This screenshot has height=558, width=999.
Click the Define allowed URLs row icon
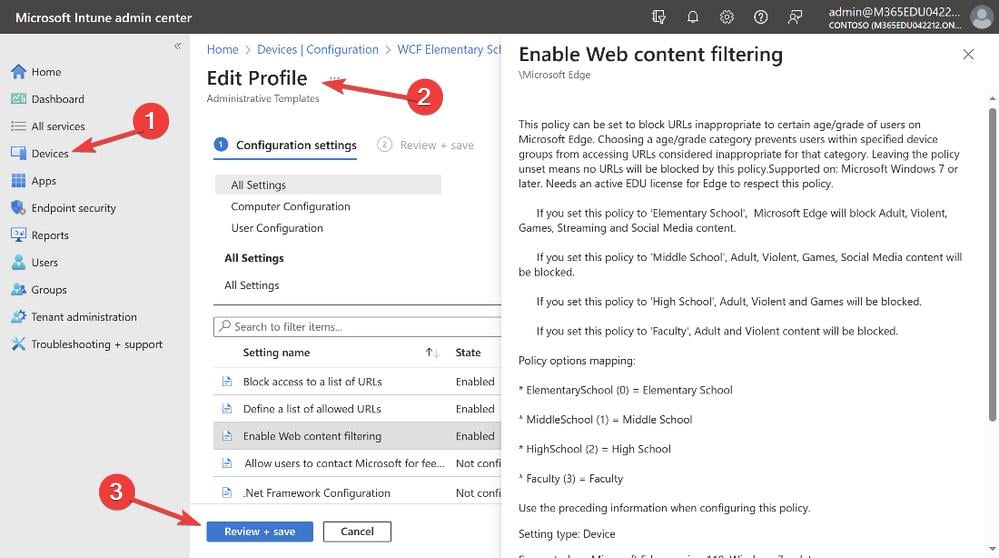(x=227, y=409)
